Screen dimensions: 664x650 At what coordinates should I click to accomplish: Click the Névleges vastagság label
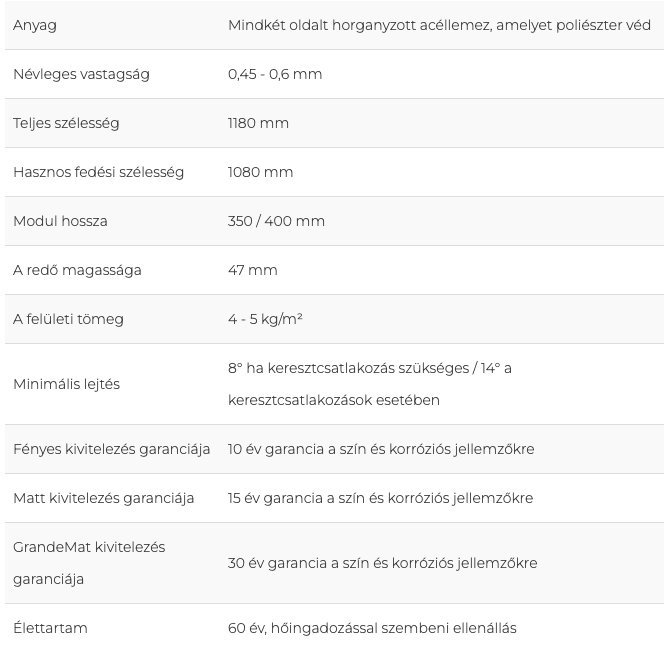[x=81, y=75]
